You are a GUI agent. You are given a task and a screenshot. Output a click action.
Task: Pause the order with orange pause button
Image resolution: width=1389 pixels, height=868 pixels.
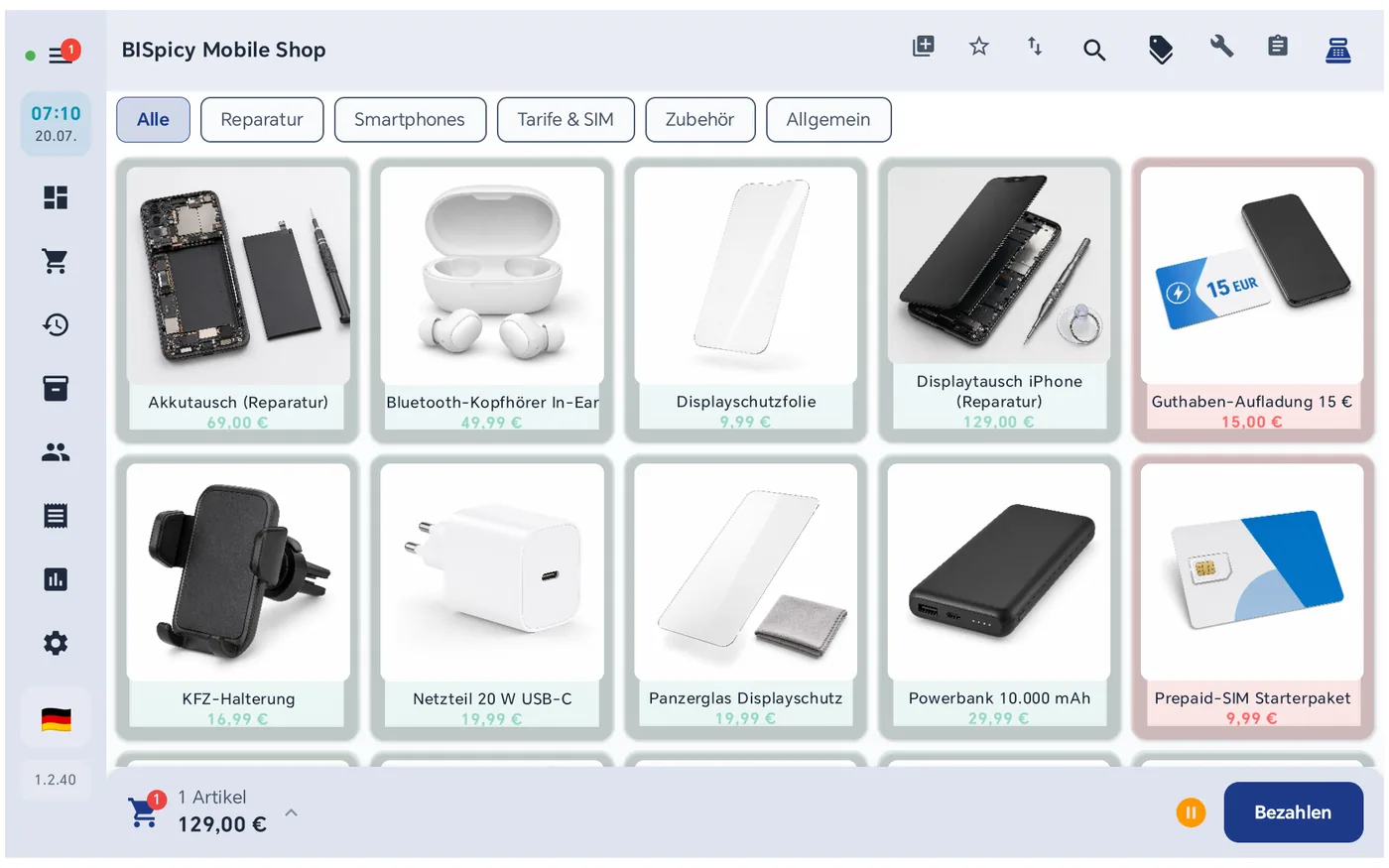1191,812
